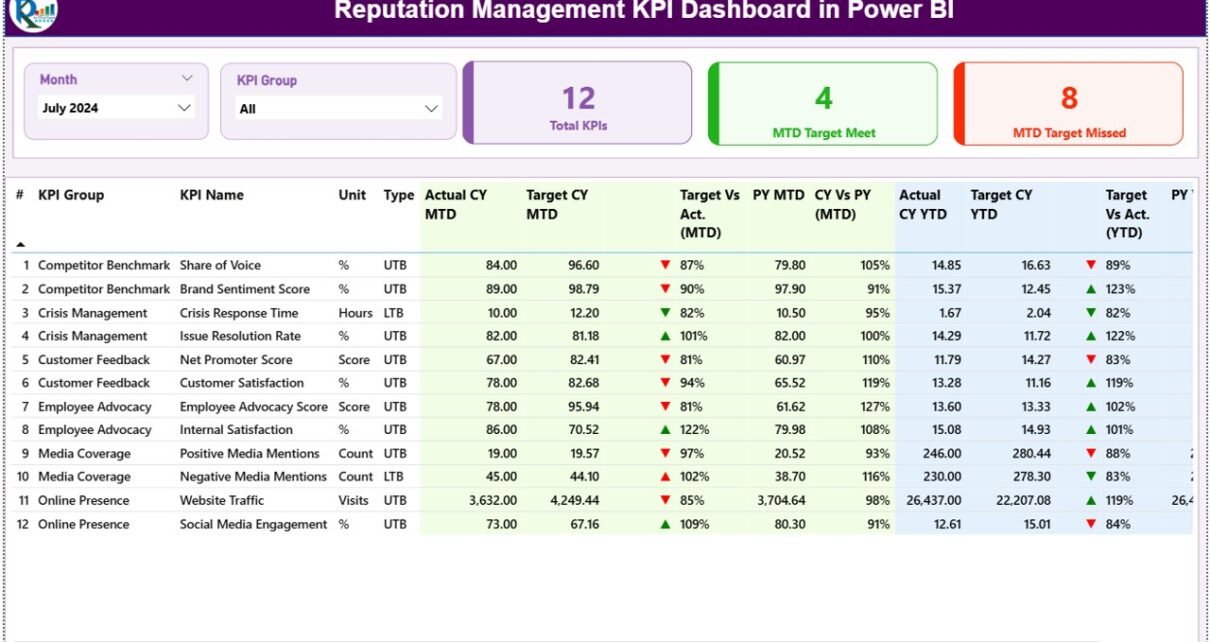1210x642 pixels.
Task: Click red up arrow for Negative Media Mentions MTD
Action: click(x=665, y=478)
